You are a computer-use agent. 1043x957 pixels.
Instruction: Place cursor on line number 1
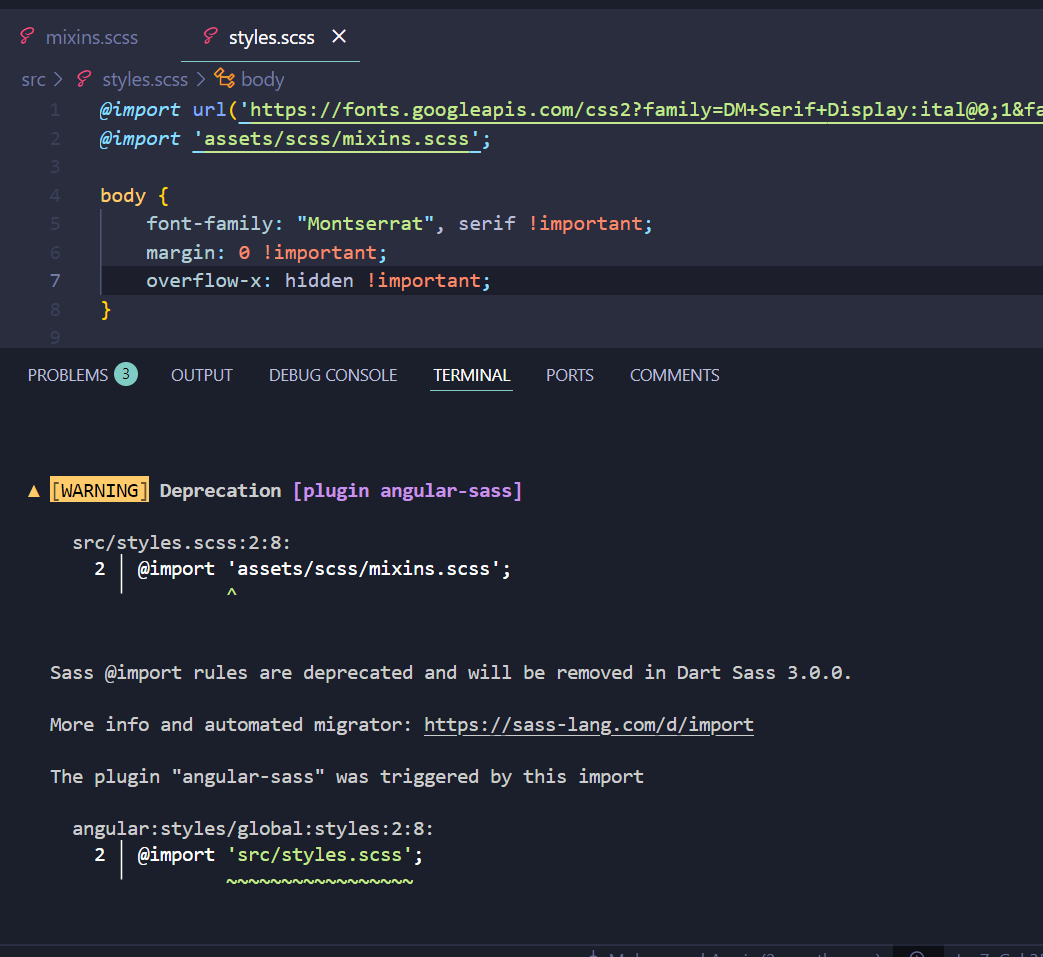55,110
